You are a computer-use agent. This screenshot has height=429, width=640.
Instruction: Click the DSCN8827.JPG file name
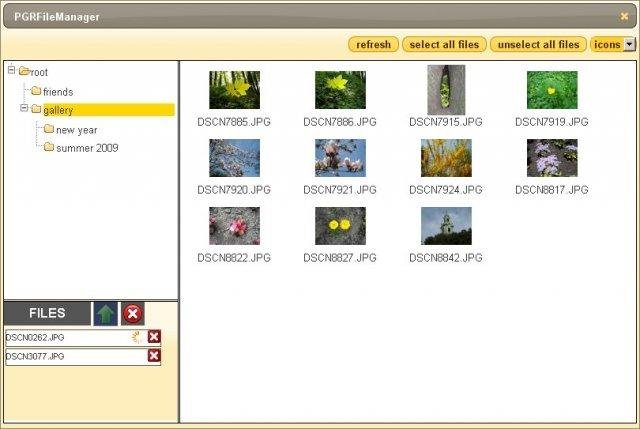pos(340,258)
